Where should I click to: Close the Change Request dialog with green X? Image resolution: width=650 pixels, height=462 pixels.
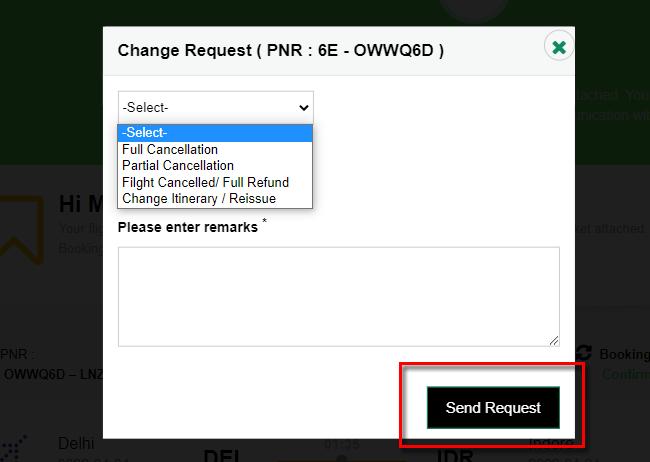pyautogui.click(x=559, y=47)
